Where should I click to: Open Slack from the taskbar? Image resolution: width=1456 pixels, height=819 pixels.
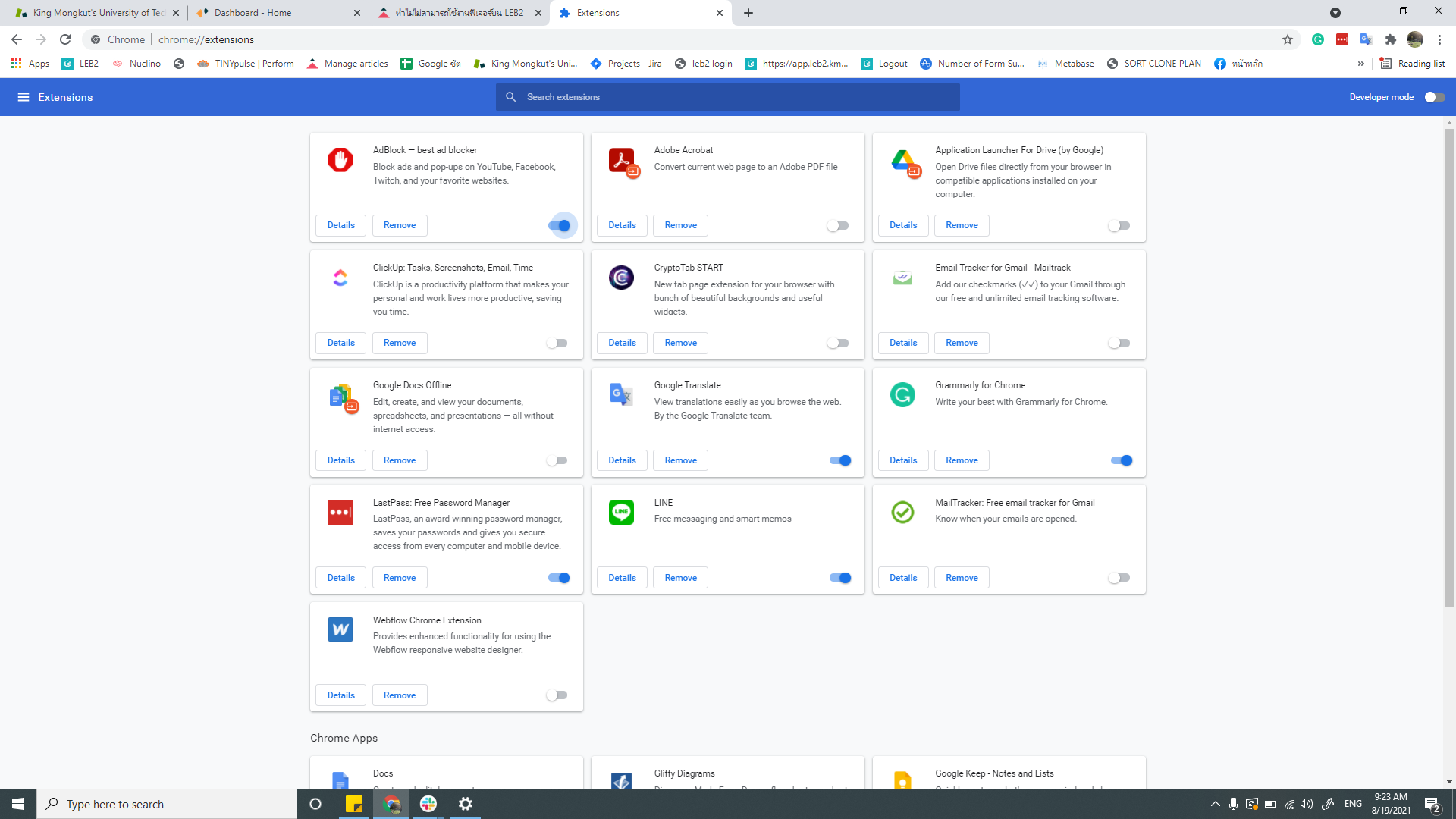click(428, 804)
